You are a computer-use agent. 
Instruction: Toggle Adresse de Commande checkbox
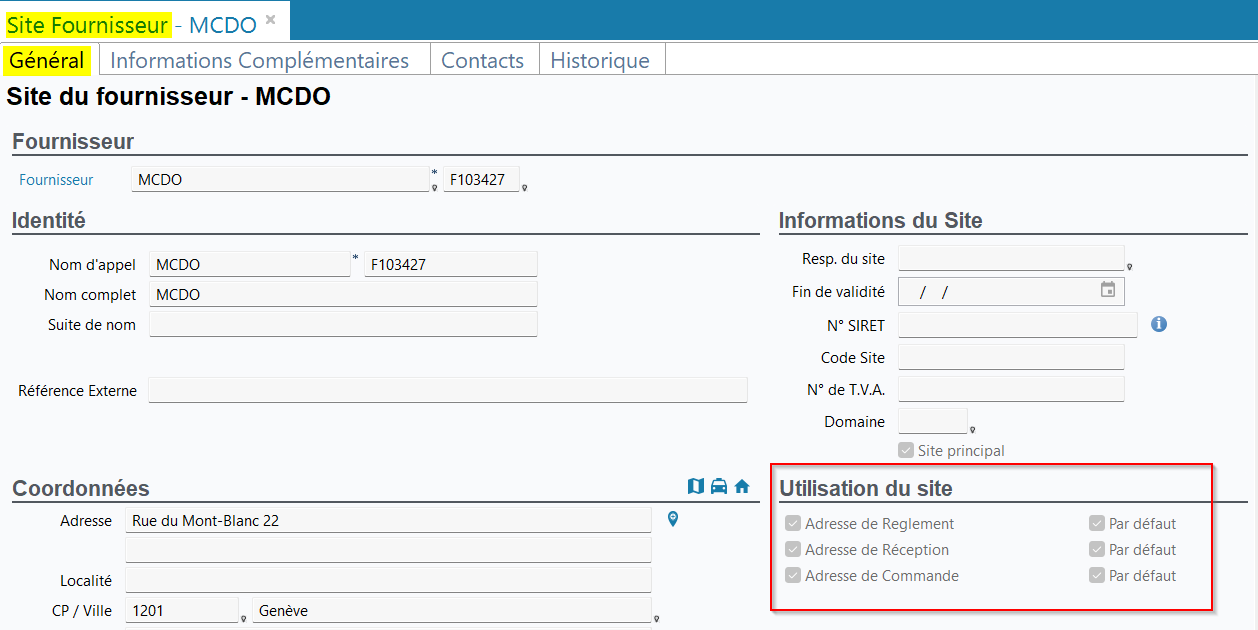tap(793, 575)
